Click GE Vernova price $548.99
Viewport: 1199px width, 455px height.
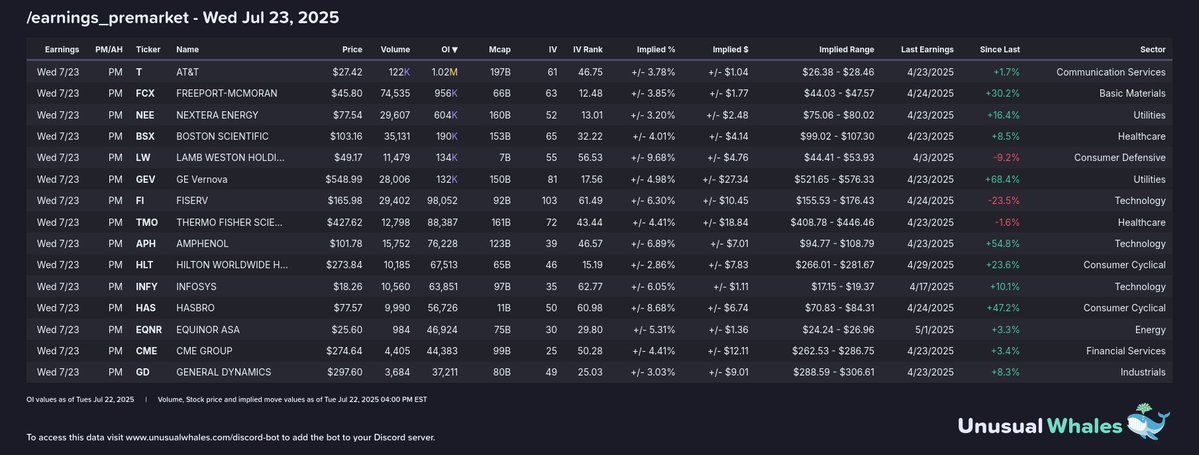click(343, 179)
